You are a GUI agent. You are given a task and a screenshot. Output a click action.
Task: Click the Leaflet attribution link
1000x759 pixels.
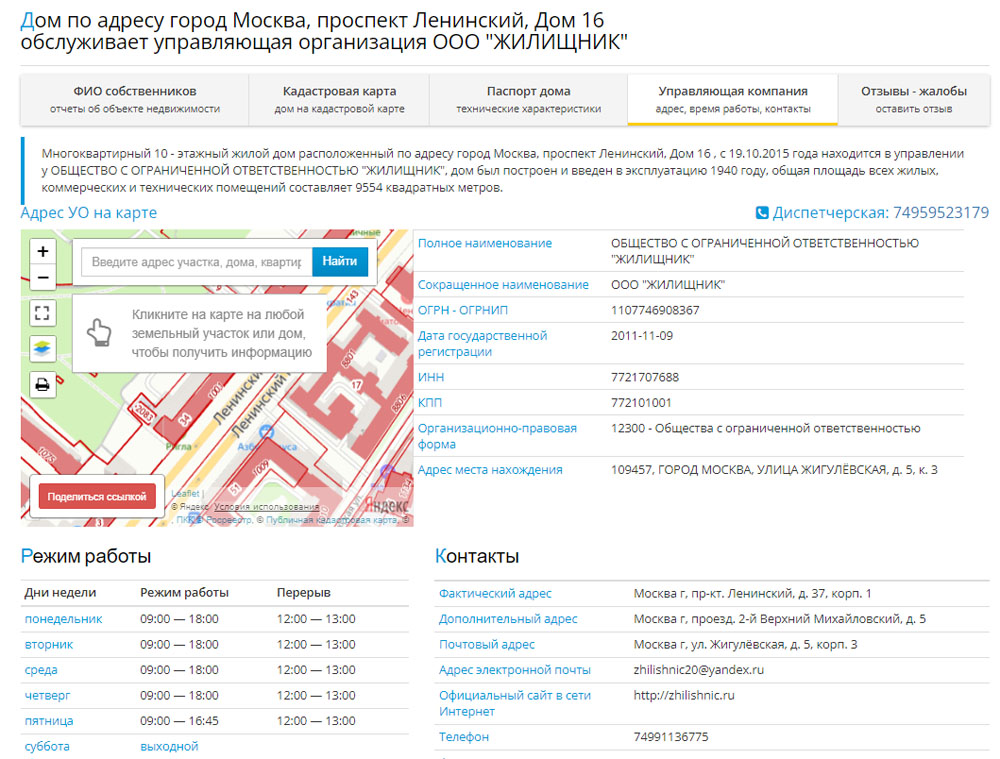pyautogui.click(x=185, y=494)
